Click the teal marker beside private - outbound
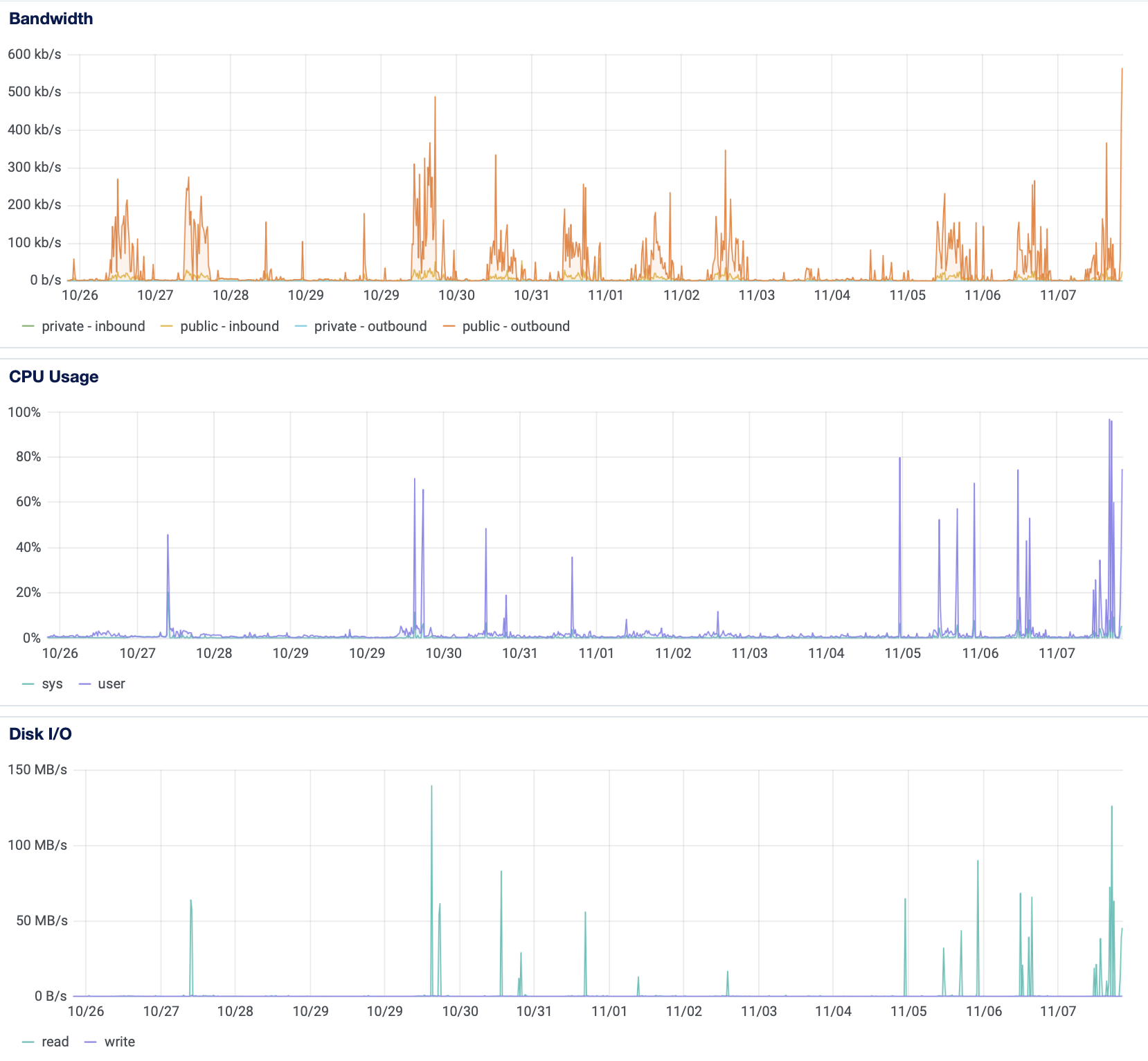This screenshot has height=1061, width=1148. 301,326
